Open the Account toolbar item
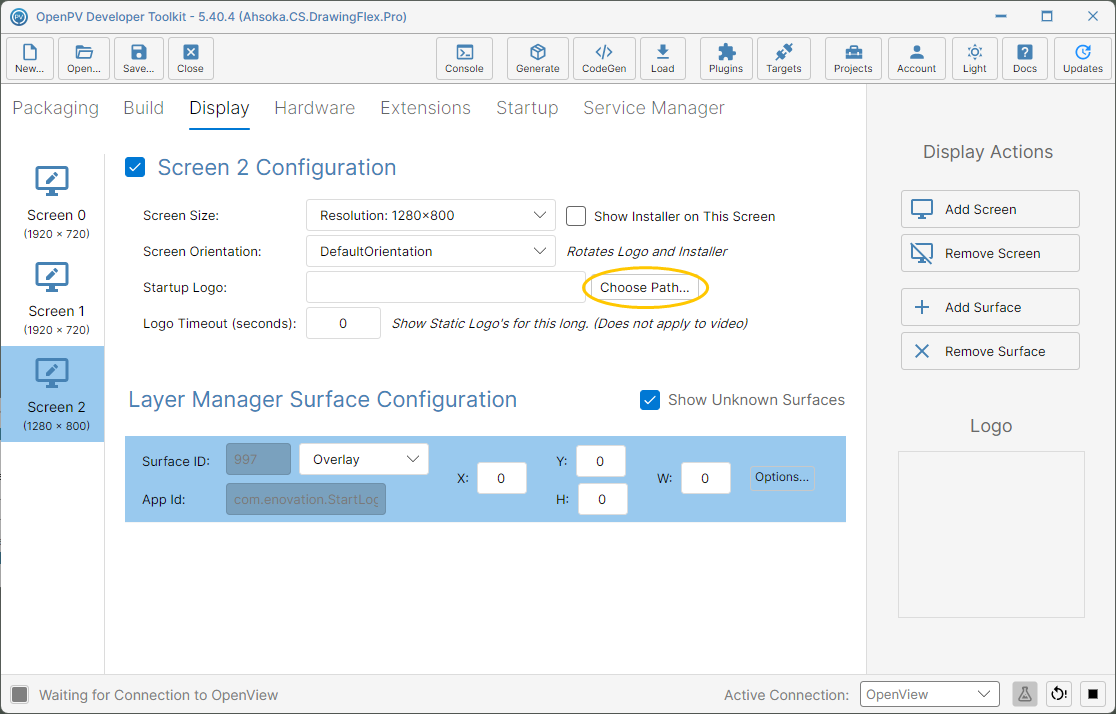Viewport: 1116px width, 714px height. (917, 58)
